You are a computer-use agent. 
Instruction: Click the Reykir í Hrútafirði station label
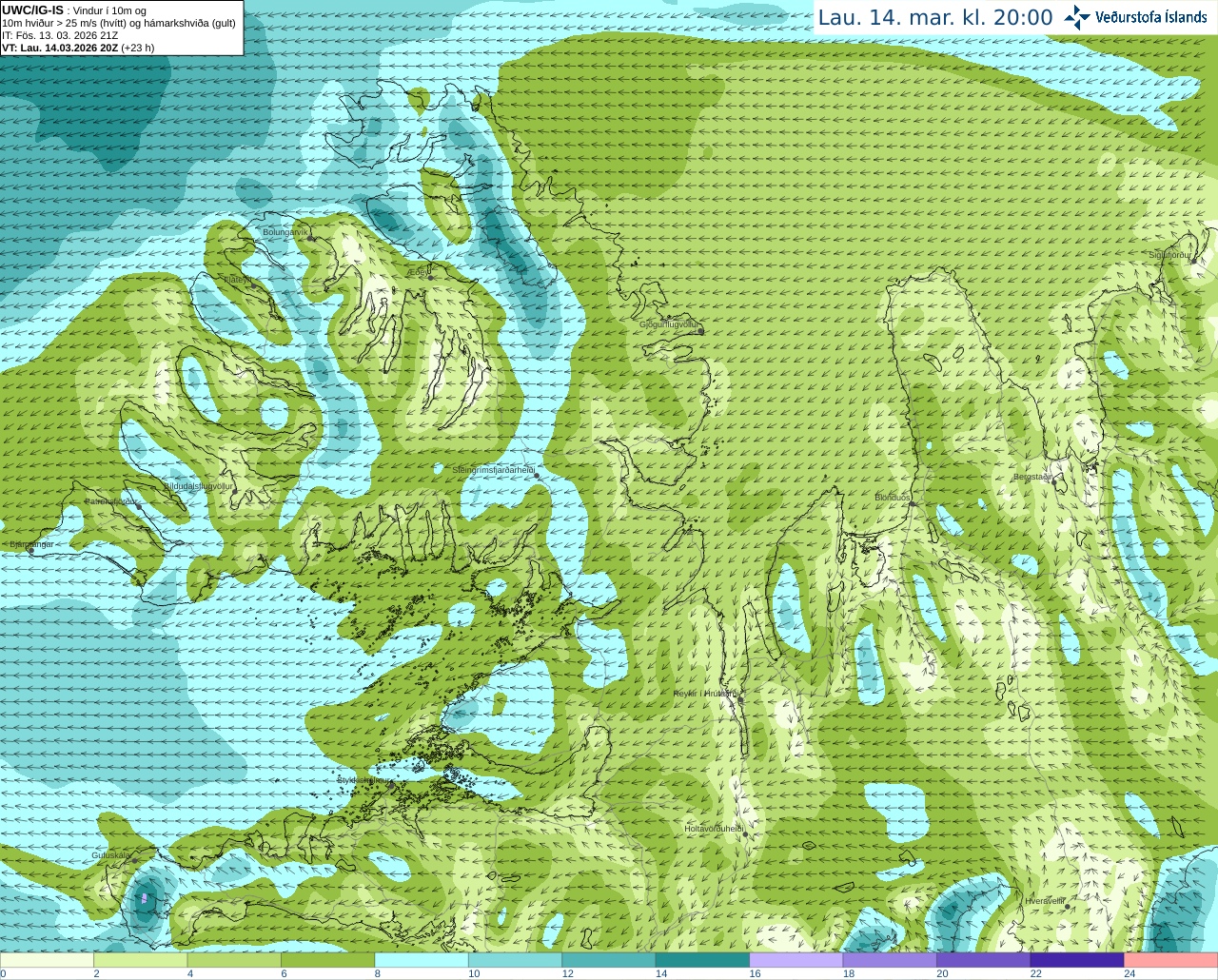(705, 694)
